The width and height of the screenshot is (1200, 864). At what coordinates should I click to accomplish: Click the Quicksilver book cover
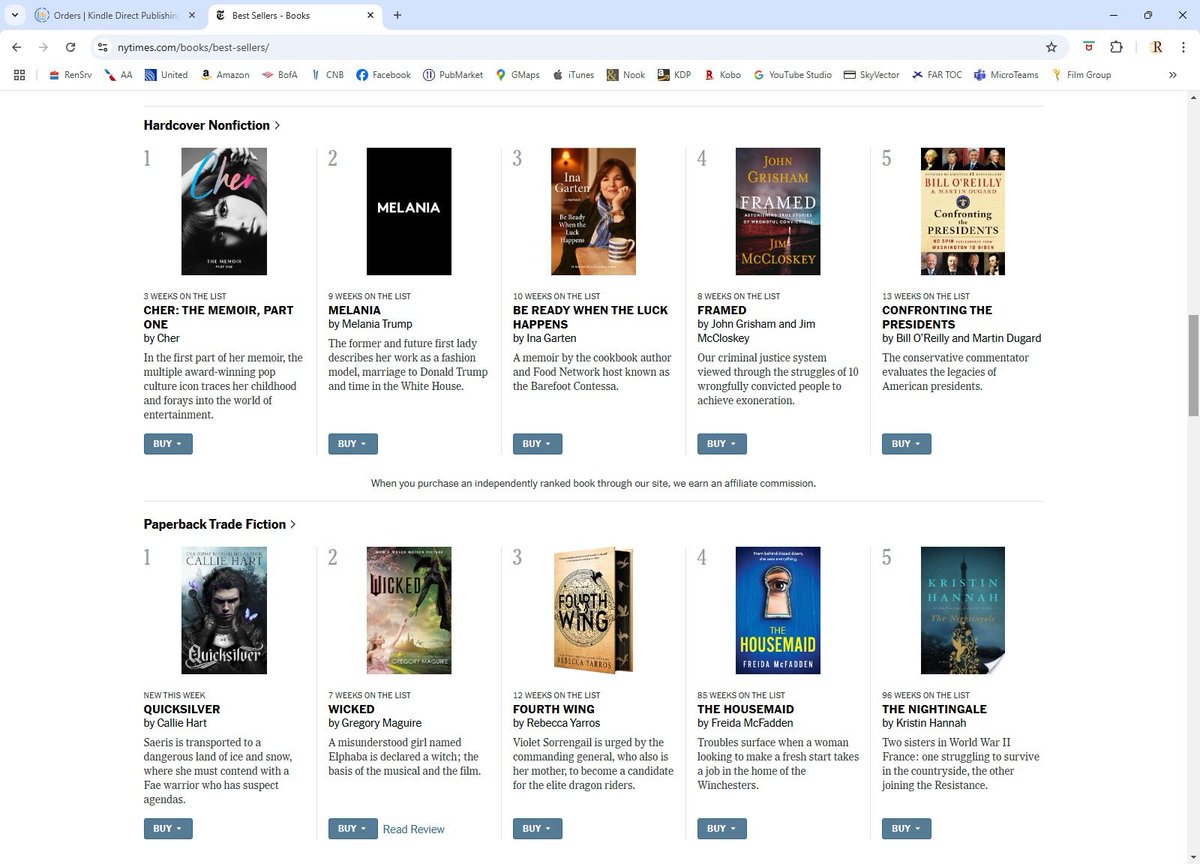[x=224, y=610]
